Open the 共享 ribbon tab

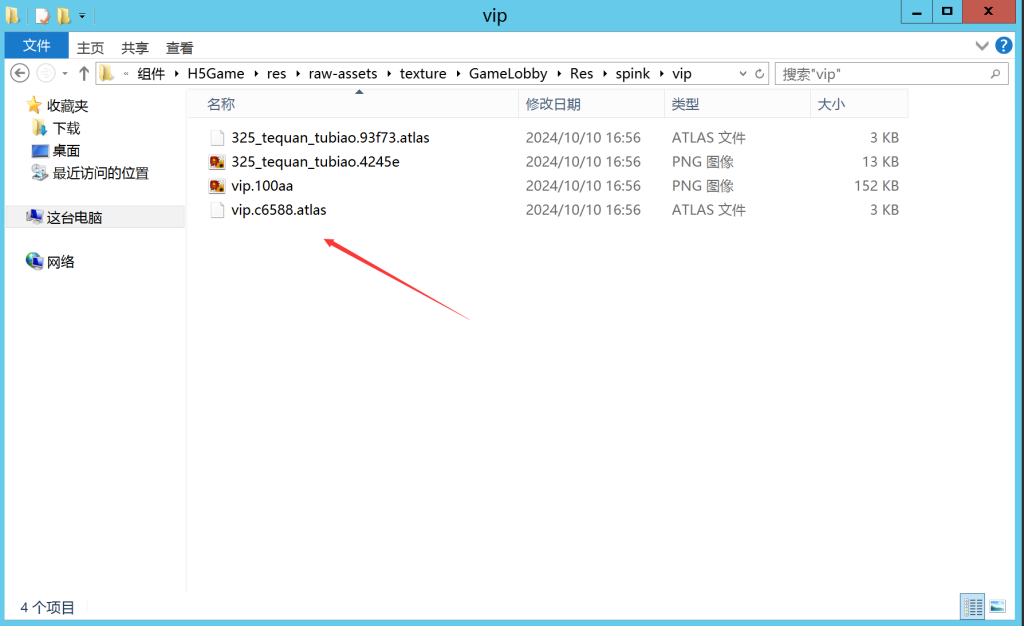(135, 47)
